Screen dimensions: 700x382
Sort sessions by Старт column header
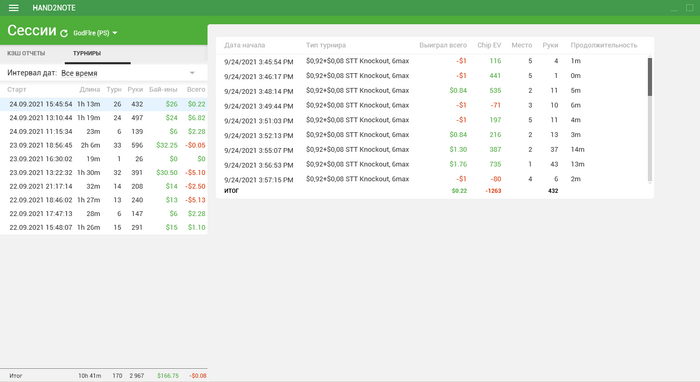(x=17, y=89)
